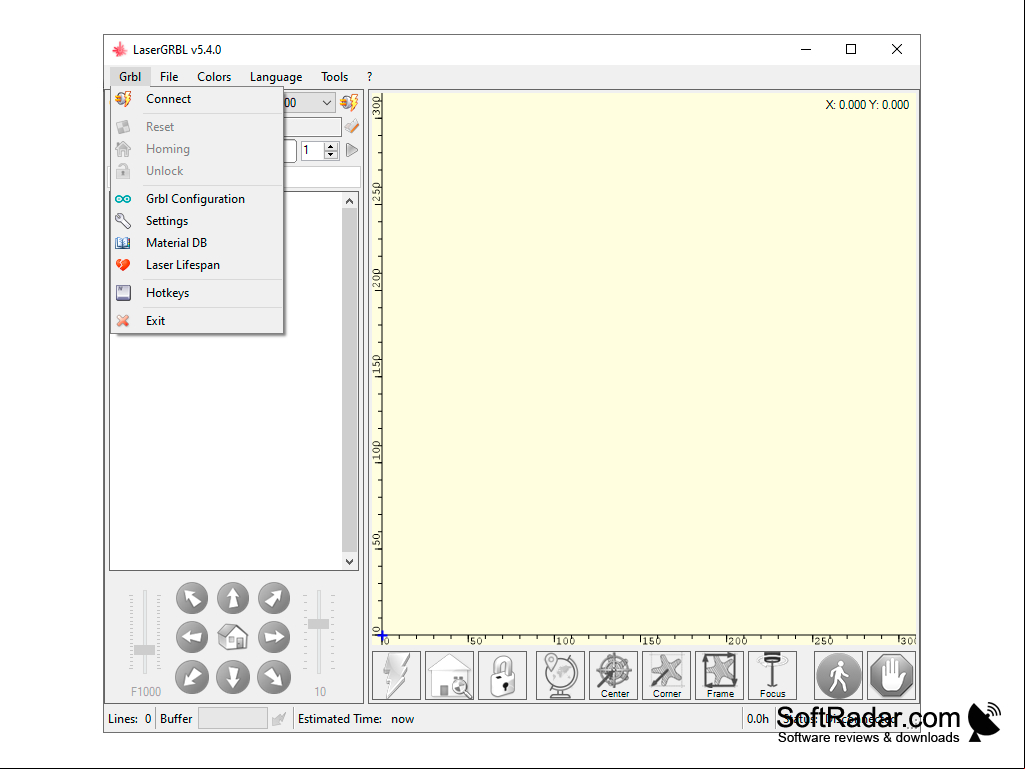Viewport: 1025px width, 769px height.
Task: Minimize the LaserGRBL window
Action: pos(806,49)
